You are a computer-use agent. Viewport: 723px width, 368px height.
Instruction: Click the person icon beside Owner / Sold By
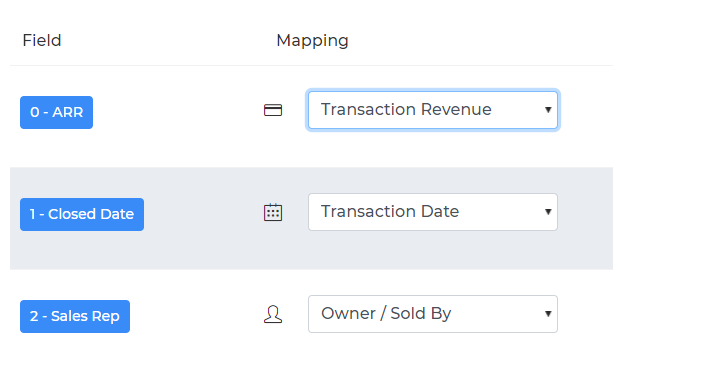point(273,315)
